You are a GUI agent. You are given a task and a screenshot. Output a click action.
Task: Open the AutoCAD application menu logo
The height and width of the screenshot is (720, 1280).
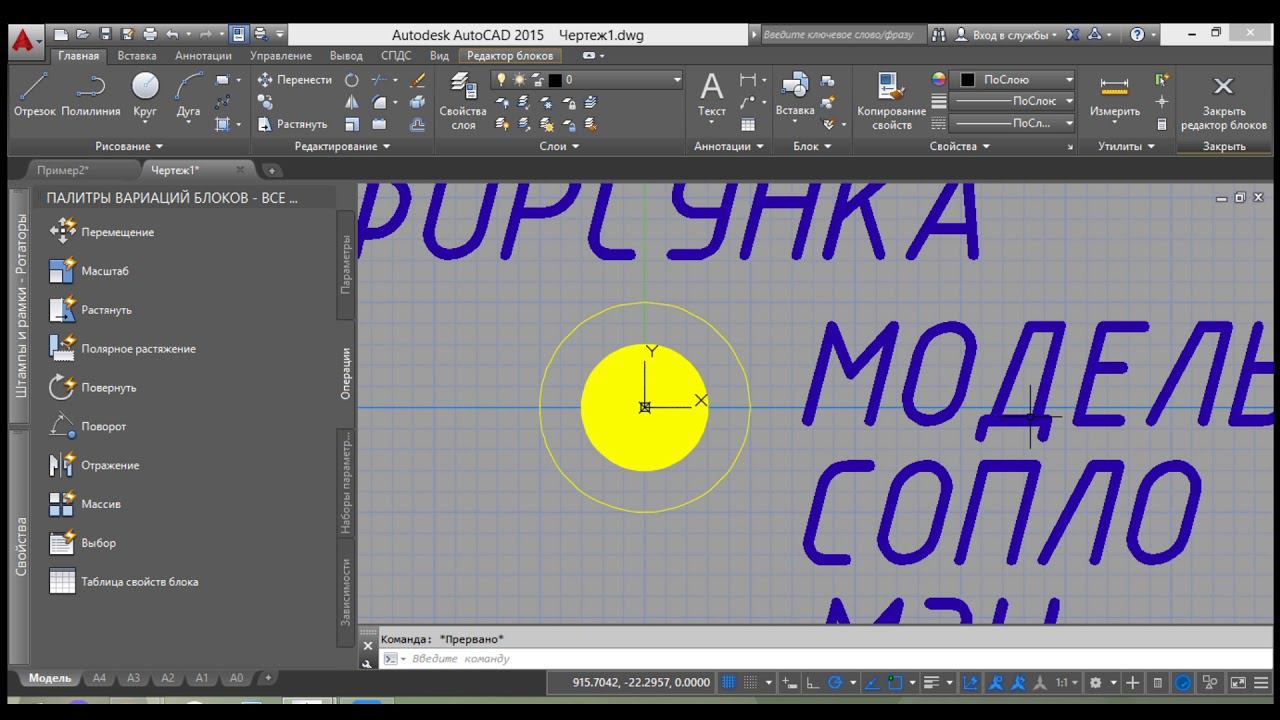tap(24, 41)
